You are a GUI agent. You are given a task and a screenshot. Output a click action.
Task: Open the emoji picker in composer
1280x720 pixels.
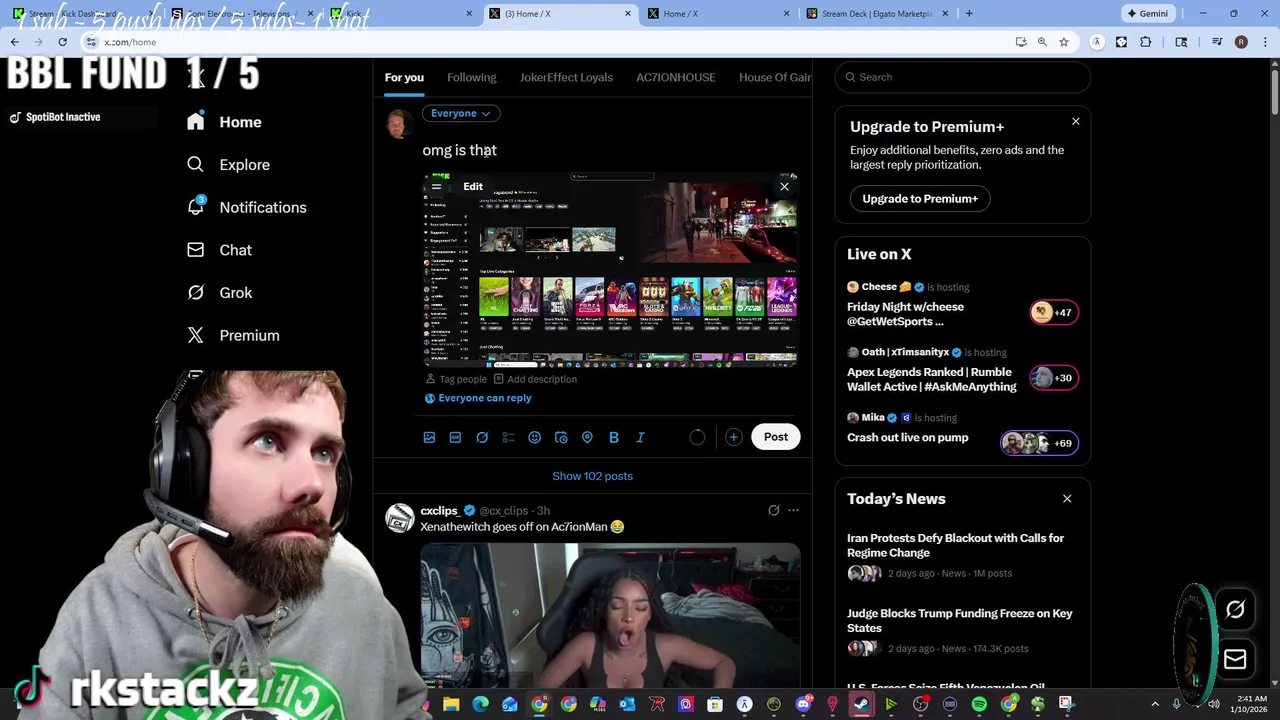(x=534, y=437)
